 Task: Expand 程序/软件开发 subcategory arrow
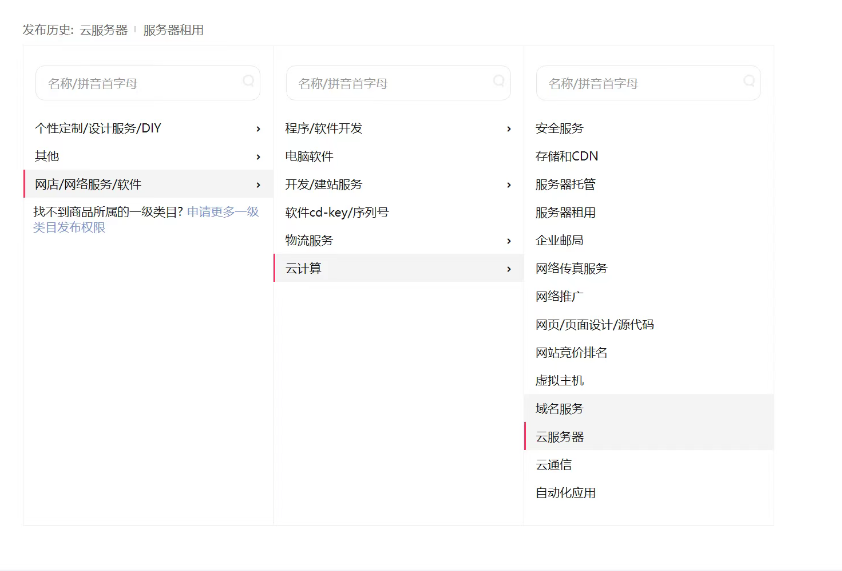click(x=508, y=129)
